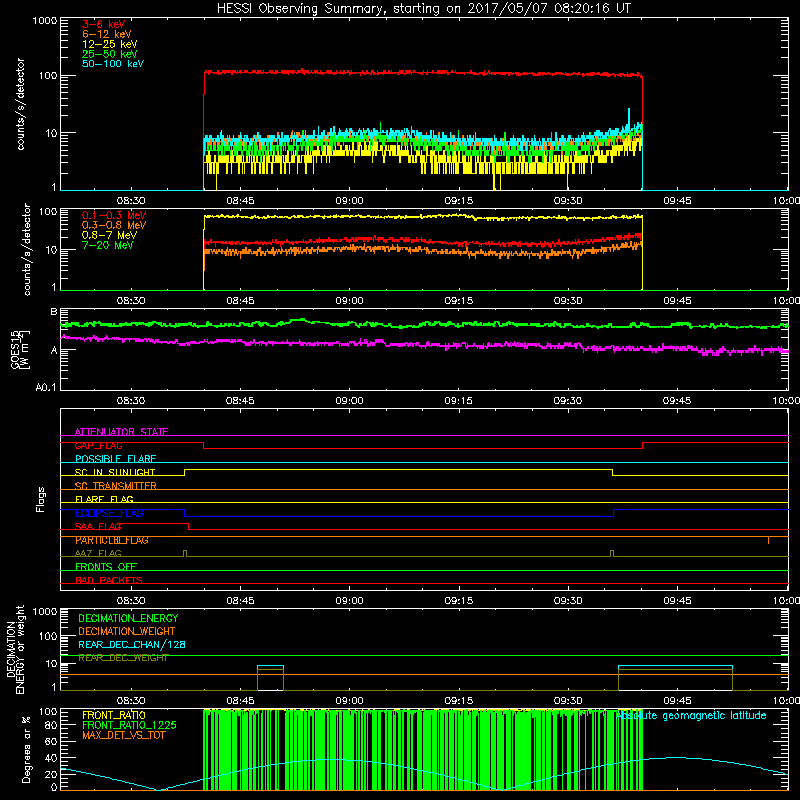Screen dimensions: 800x800
Task: Click the 0.3-0.8 MeV legend entry
Action: [x=114, y=225]
